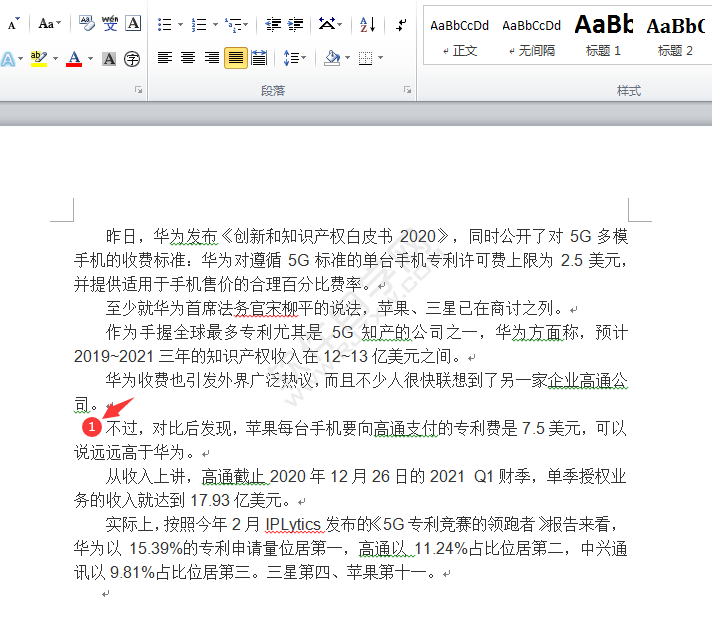Place cursor before 不过，对比后发现
The height and width of the screenshot is (636, 712).
click(106, 428)
